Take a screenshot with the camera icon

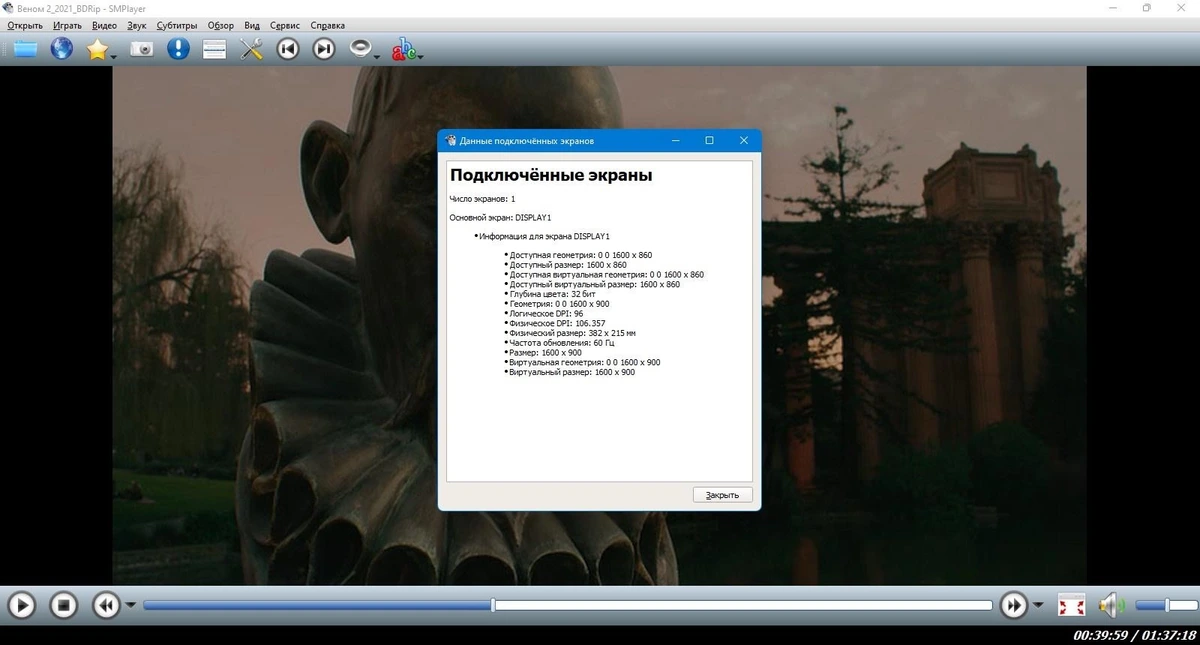(x=142, y=48)
